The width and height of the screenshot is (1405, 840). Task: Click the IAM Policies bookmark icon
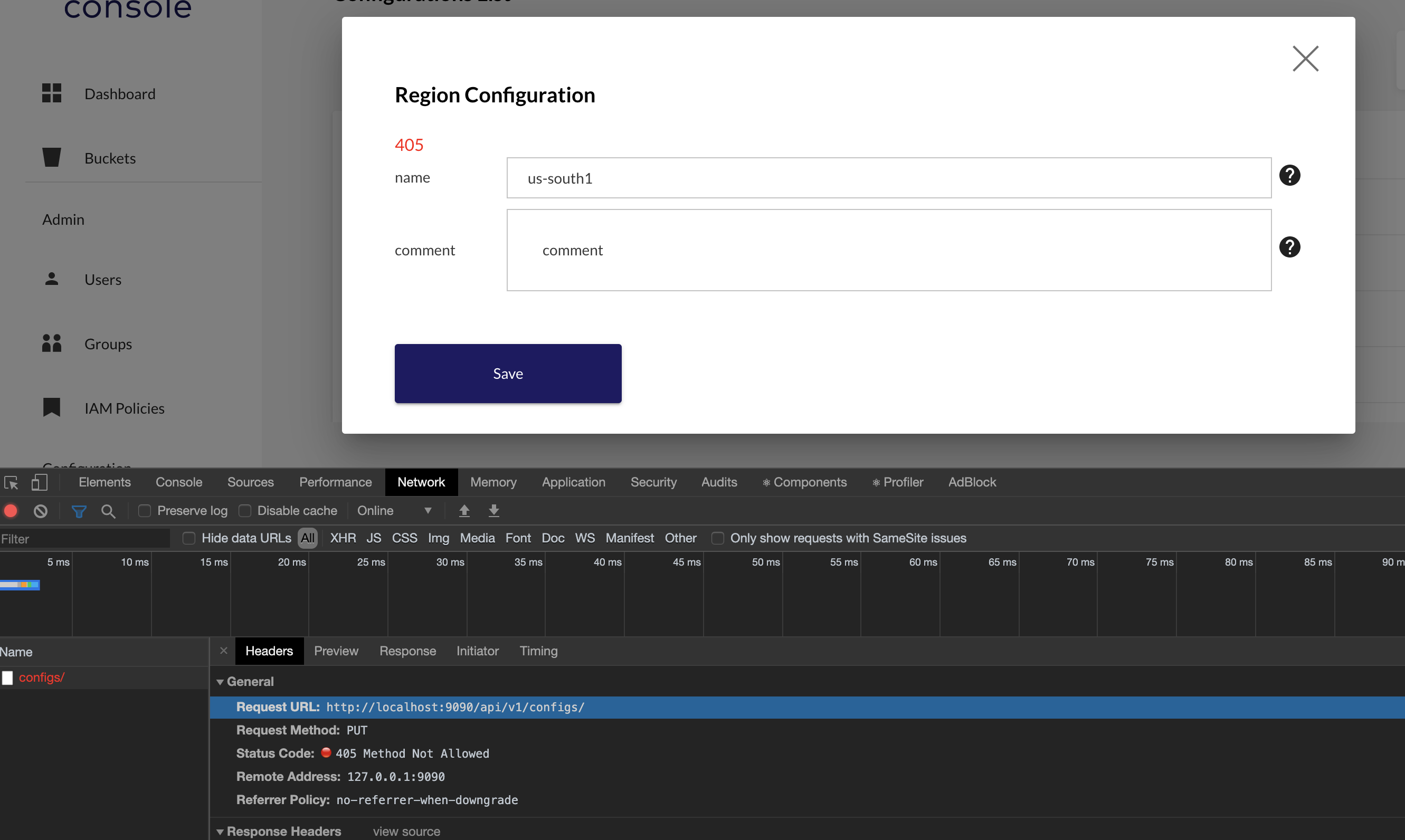(x=52, y=407)
